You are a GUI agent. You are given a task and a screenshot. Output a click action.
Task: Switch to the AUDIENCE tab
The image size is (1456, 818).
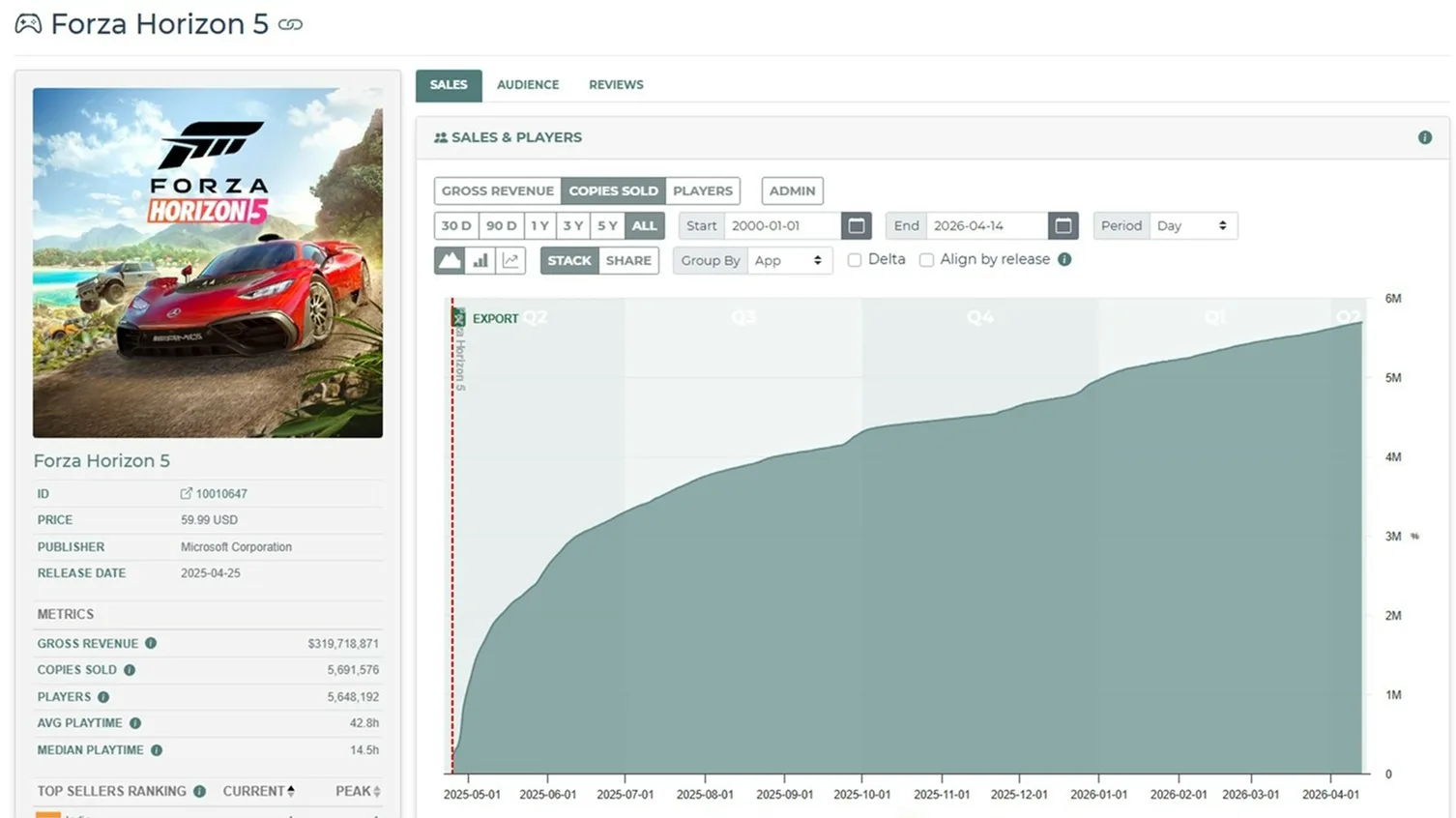tap(528, 85)
